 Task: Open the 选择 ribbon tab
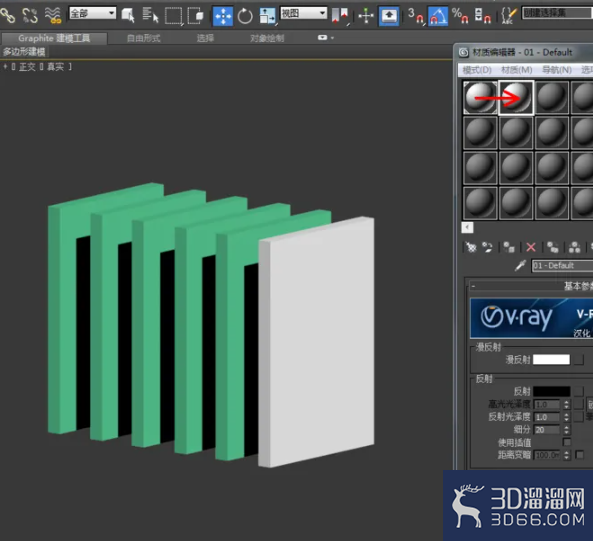205,38
